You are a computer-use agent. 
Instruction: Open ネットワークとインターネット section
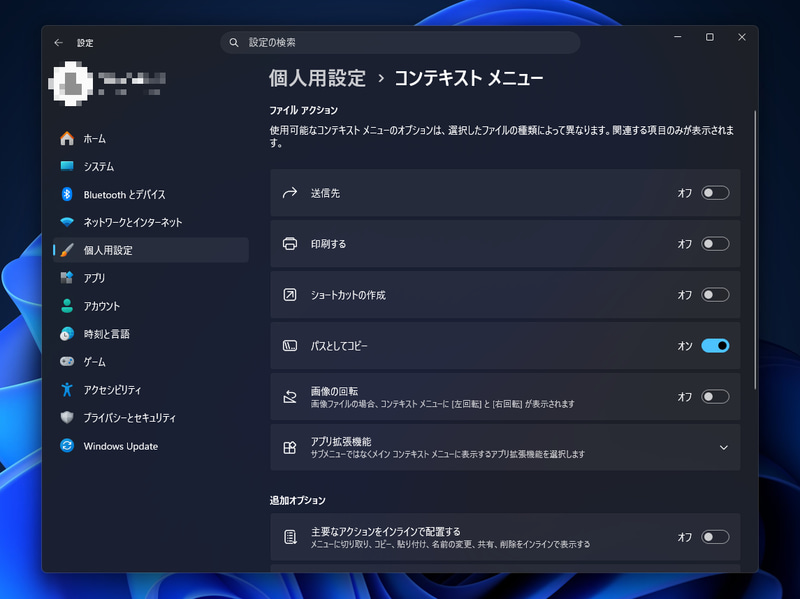pyautogui.click(x=151, y=222)
